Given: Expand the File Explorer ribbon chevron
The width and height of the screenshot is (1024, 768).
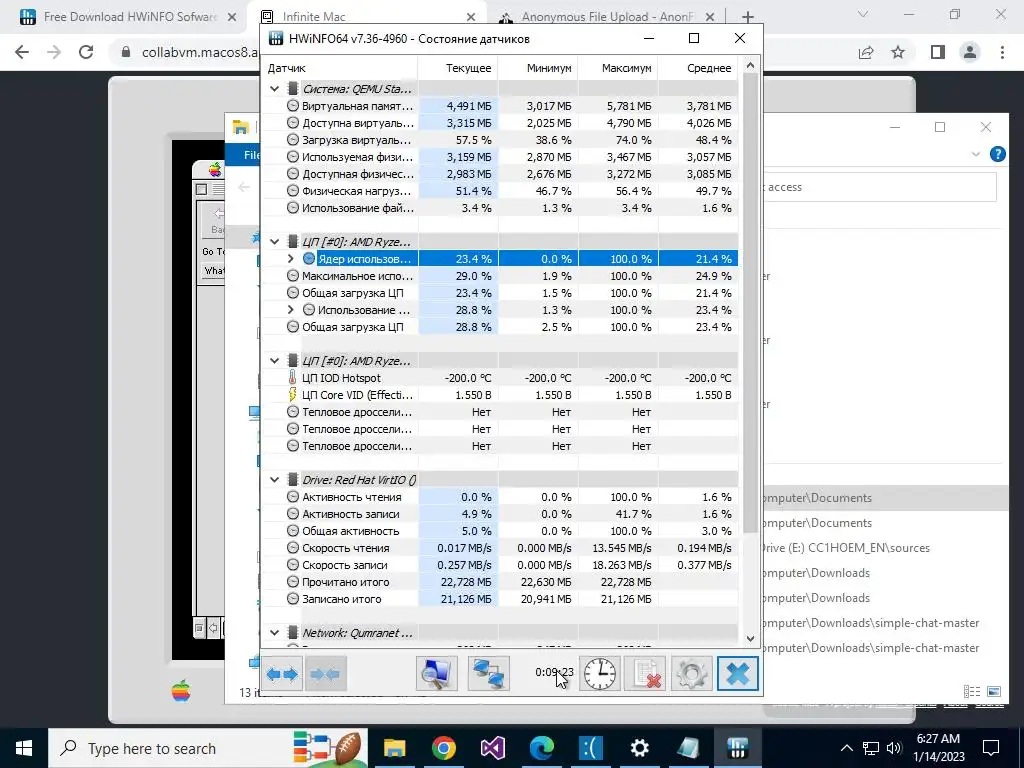Looking at the screenshot, I should click(x=976, y=154).
